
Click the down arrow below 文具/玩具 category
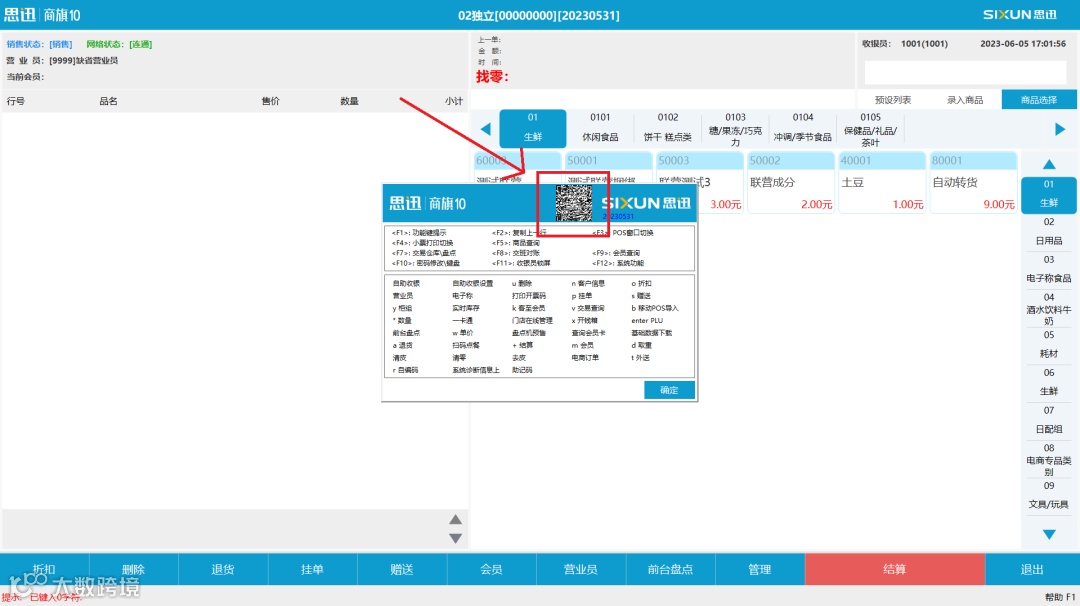pos(1049,534)
